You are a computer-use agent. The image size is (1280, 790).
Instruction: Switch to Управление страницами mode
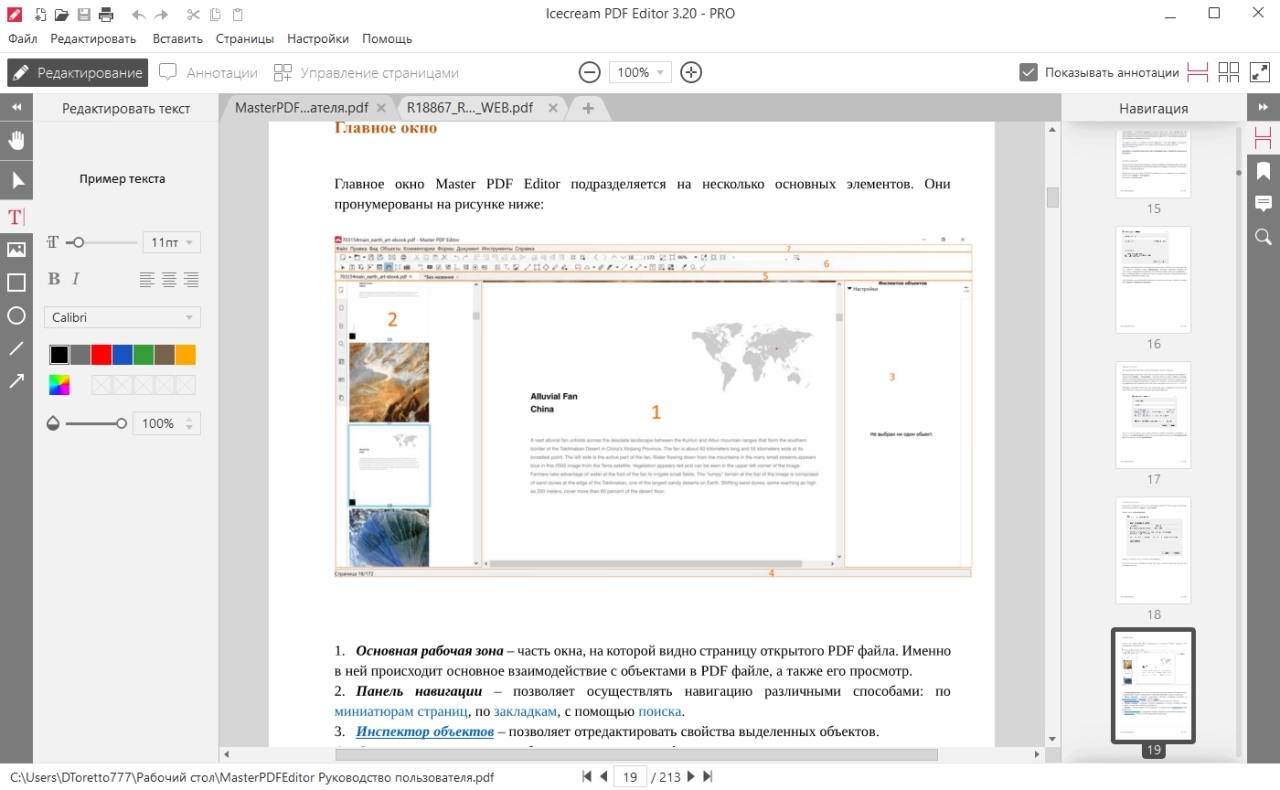pos(366,73)
